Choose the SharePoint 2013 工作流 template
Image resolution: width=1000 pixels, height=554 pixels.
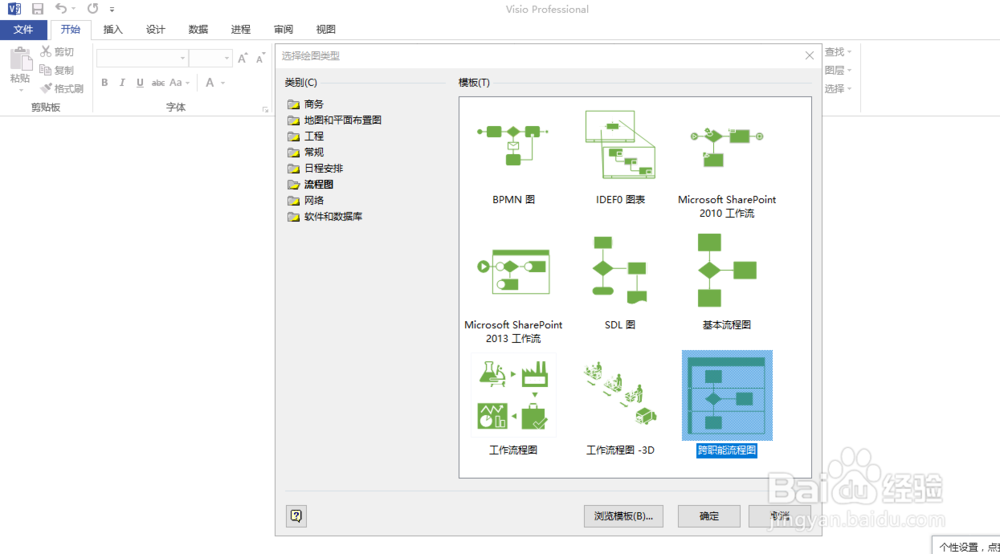pos(513,271)
